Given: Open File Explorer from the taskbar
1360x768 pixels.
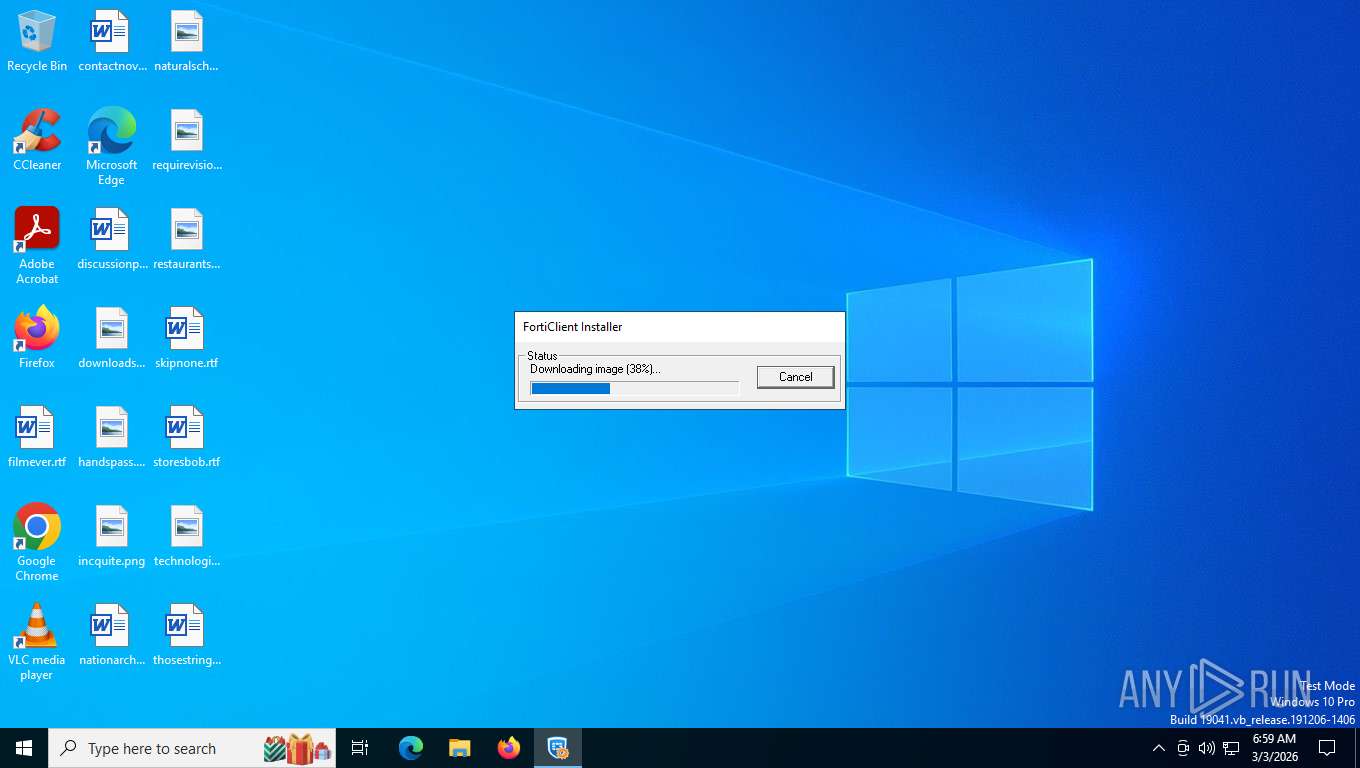Looking at the screenshot, I should (460, 748).
